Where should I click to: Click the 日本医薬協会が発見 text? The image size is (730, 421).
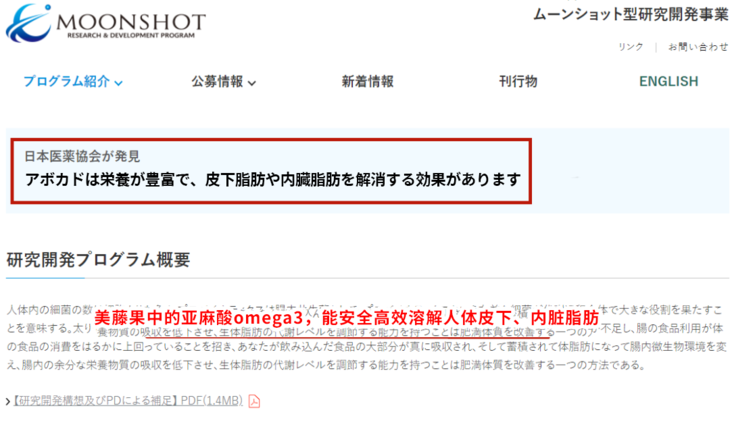point(82,156)
